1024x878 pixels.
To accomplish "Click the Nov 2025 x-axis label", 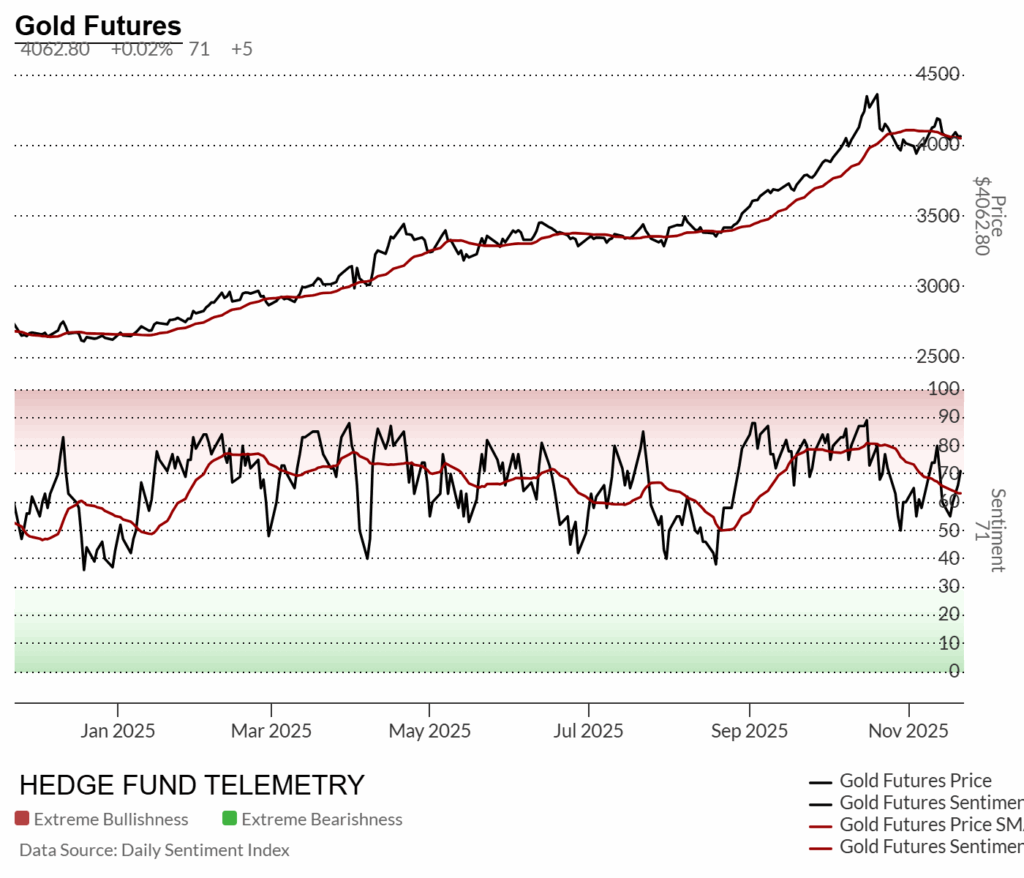I will coord(908,731).
